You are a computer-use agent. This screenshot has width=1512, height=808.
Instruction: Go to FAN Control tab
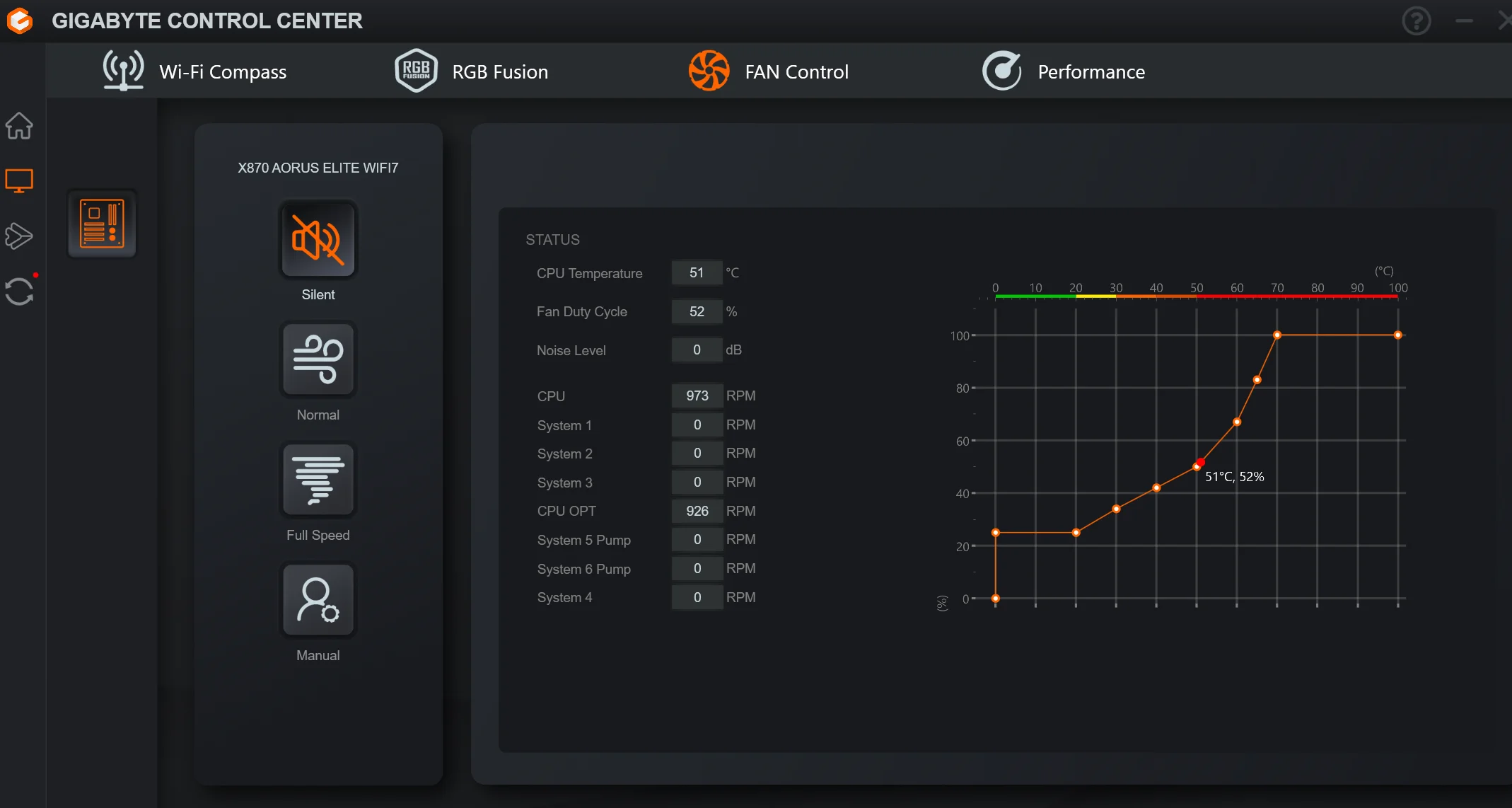tap(769, 71)
